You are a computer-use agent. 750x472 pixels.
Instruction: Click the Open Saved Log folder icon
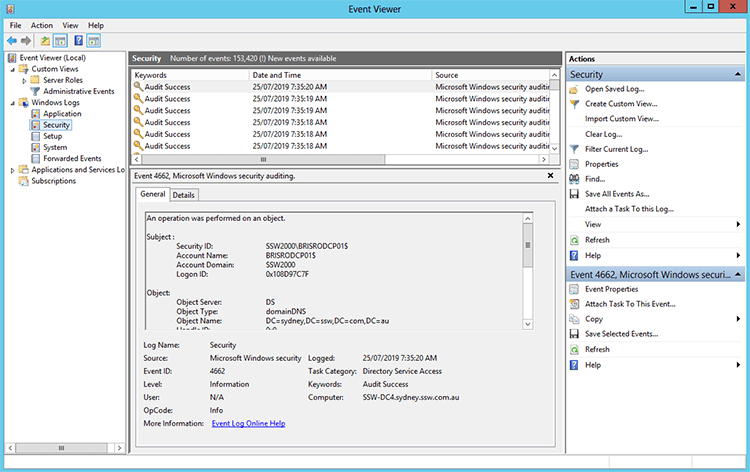(x=574, y=89)
